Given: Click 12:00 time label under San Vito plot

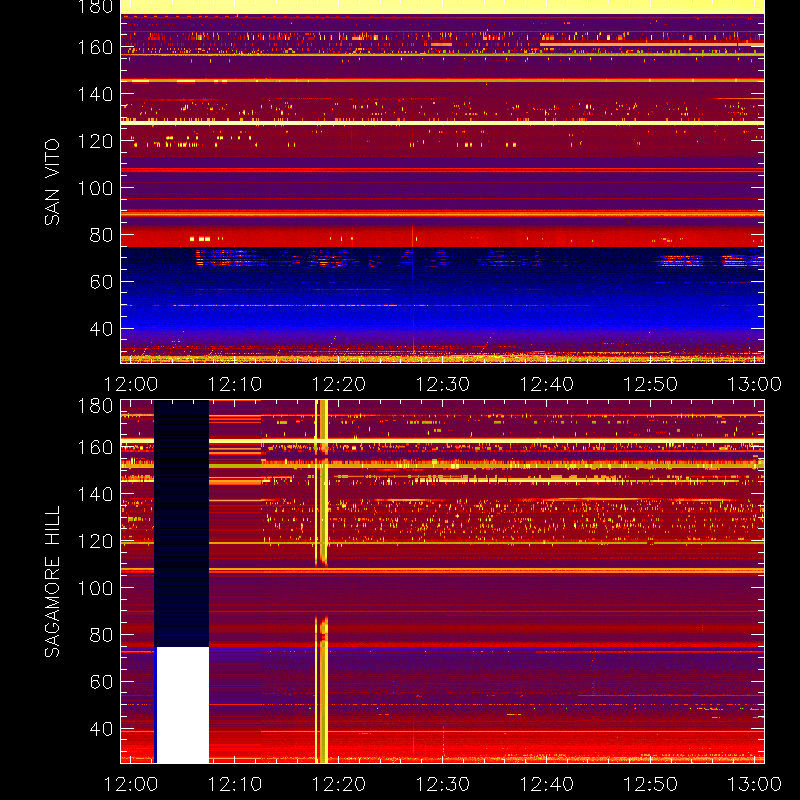Looking at the screenshot, I should coord(131,384).
